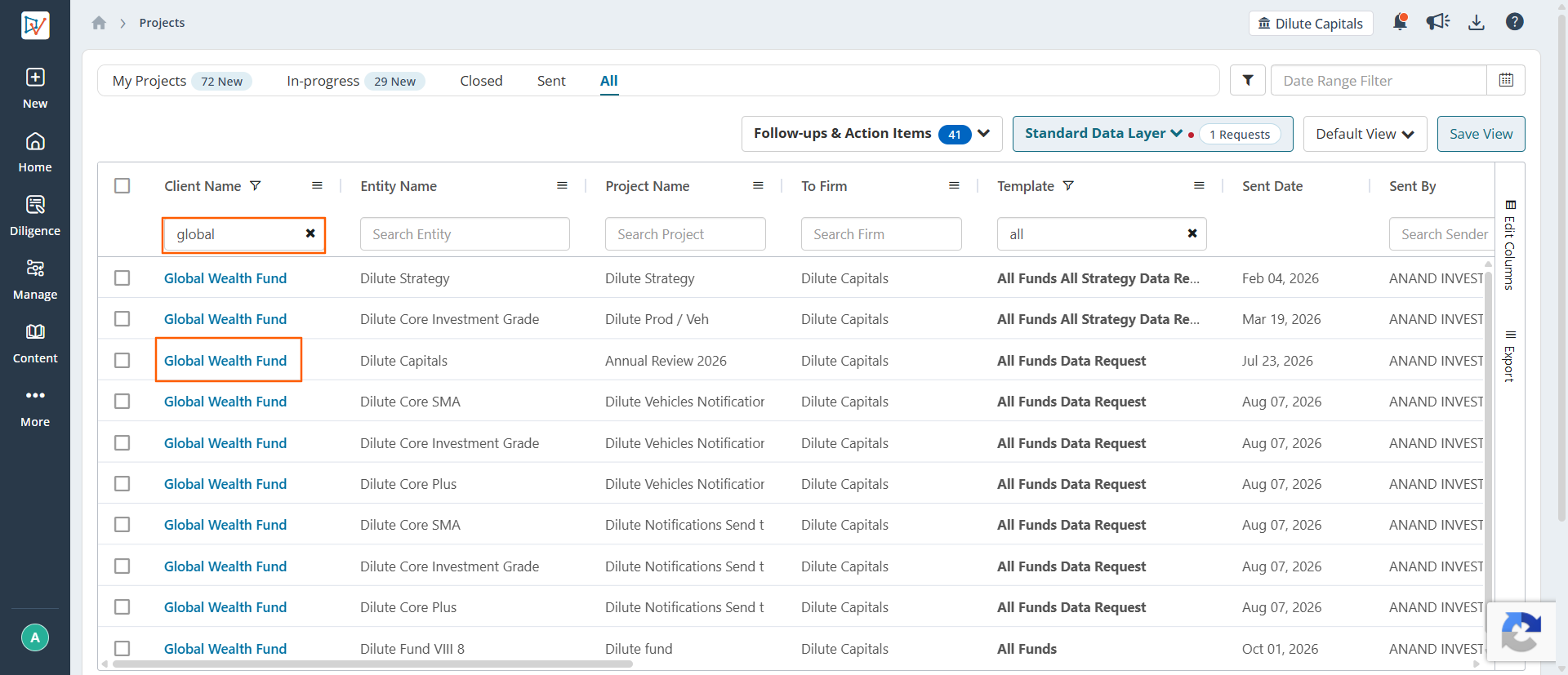Image resolution: width=1568 pixels, height=675 pixels.
Task: Open Global Wealth Fund link for Dilute Strategy
Action: click(225, 278)
